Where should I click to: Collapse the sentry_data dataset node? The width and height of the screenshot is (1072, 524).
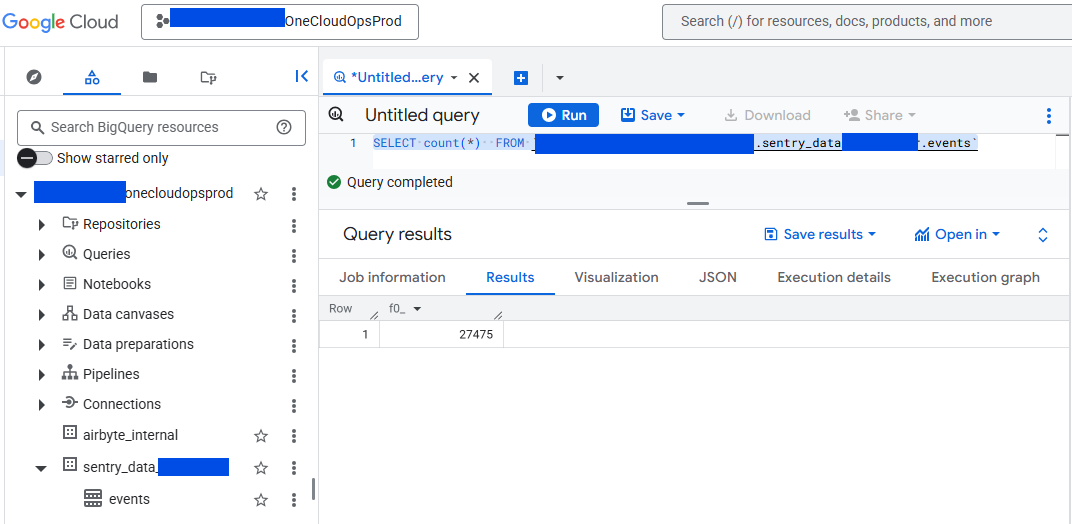coord(41,469)
